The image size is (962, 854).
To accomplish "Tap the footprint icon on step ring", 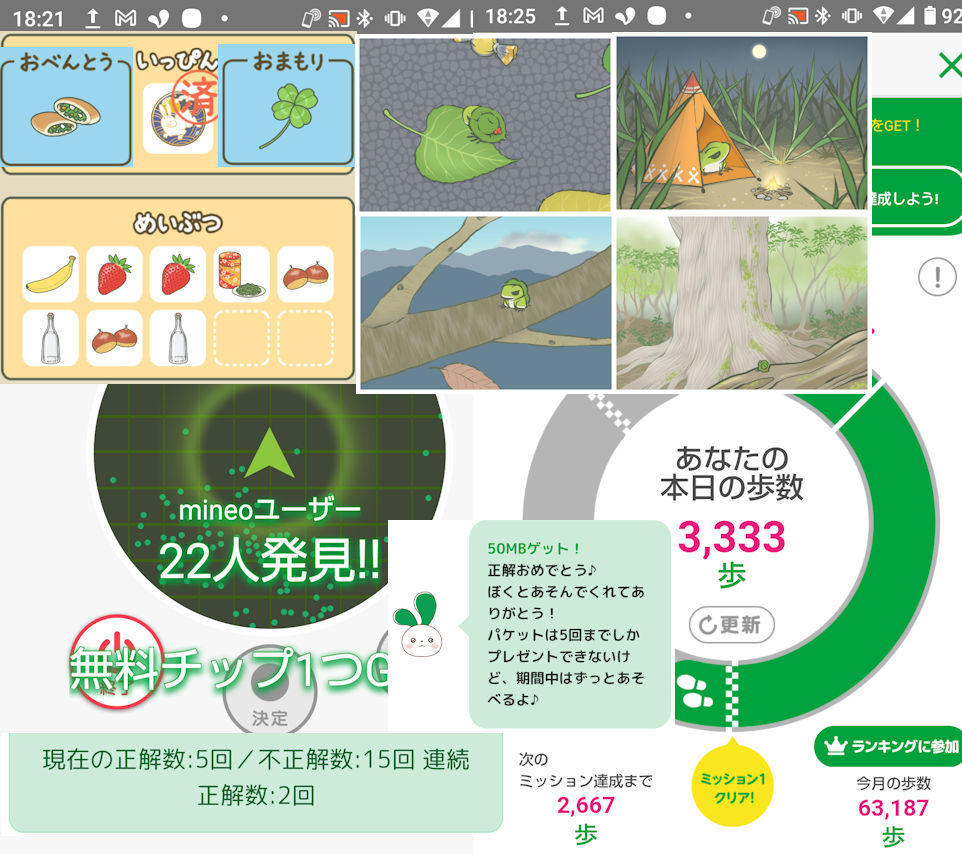I will [x=695, y=691].
